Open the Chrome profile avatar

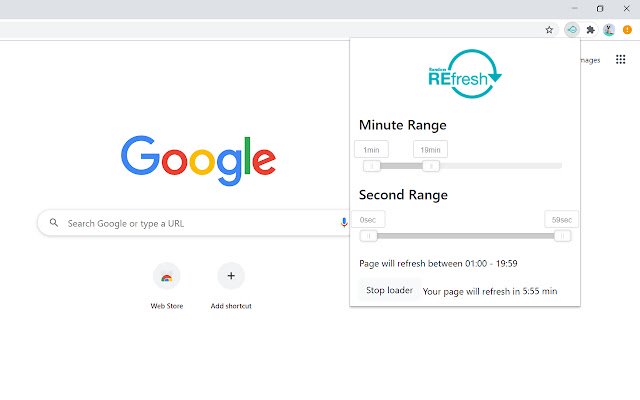click(x=609, y=30)
